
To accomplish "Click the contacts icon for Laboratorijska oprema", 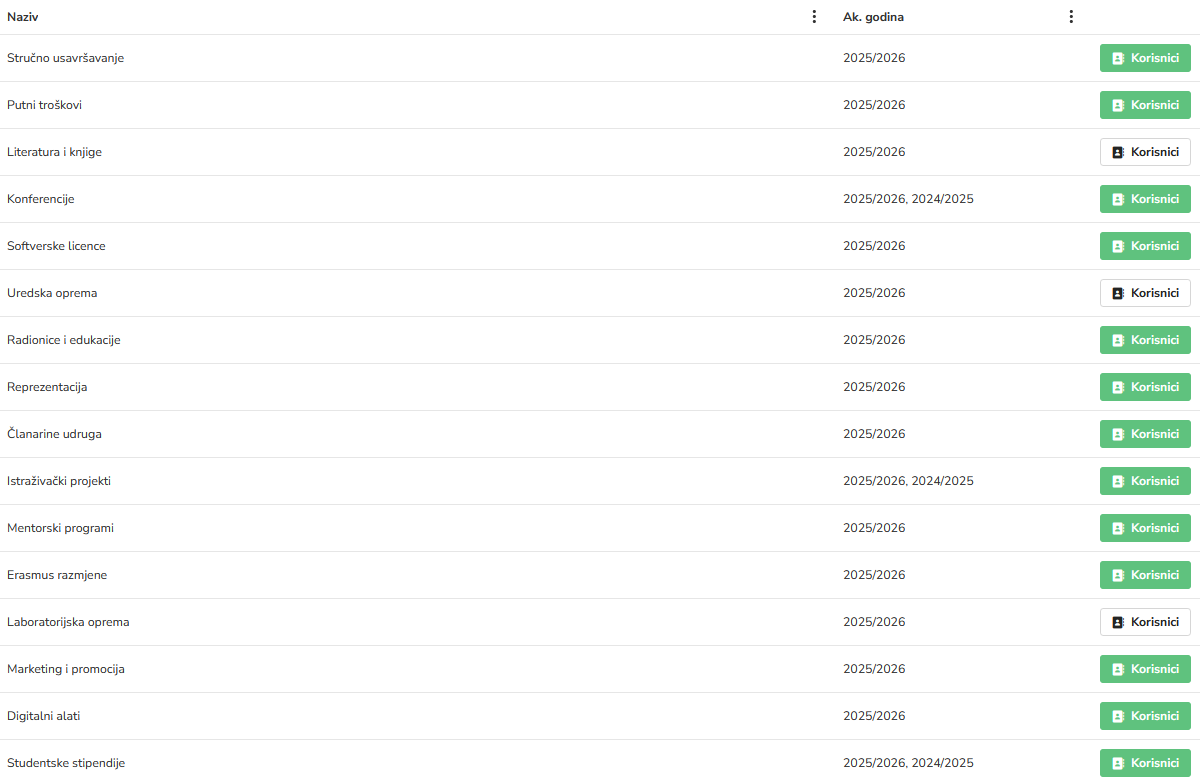I will click(x=1119, y=622).
